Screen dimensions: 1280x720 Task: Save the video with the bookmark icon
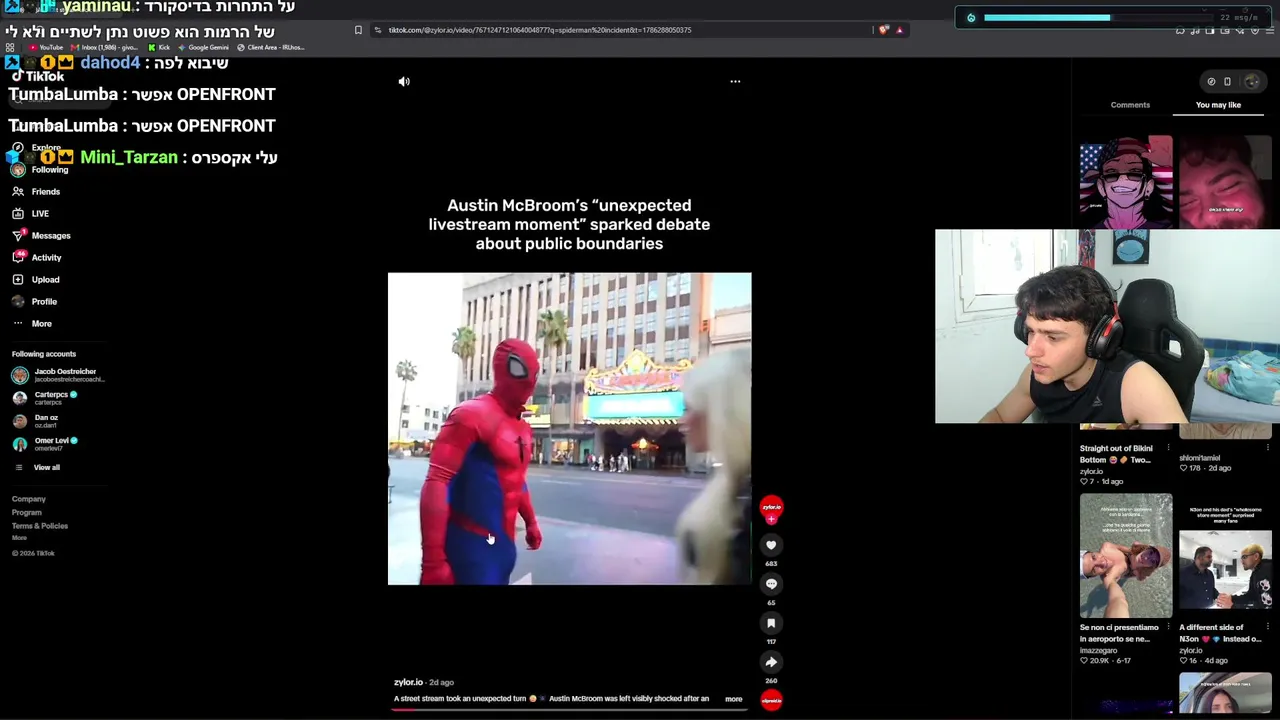point(771,623)
